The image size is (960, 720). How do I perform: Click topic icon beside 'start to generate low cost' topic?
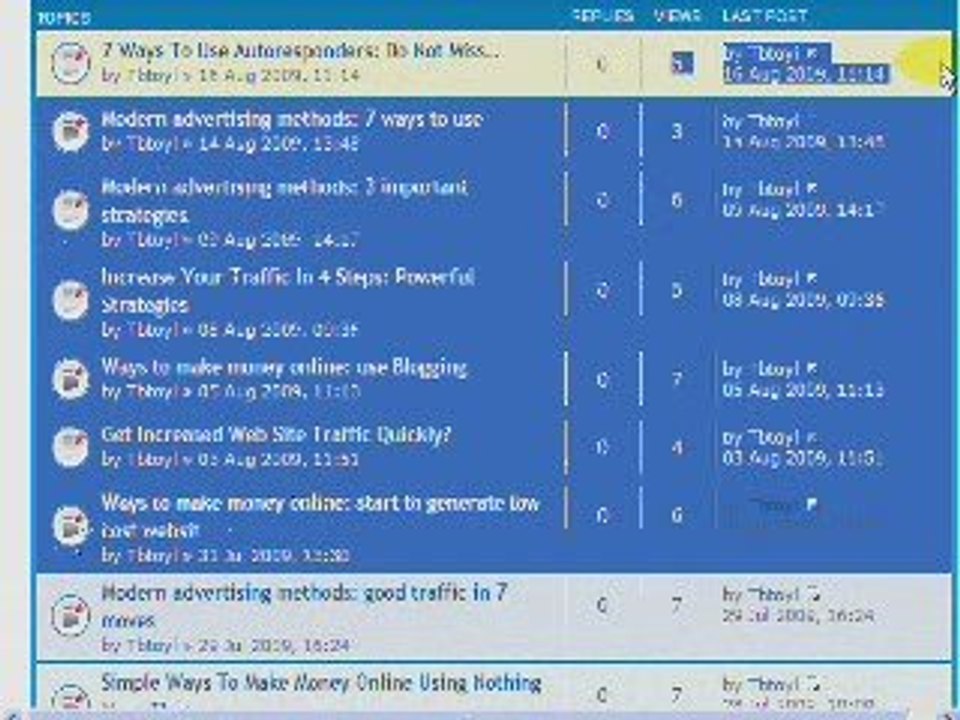[71, 525]
